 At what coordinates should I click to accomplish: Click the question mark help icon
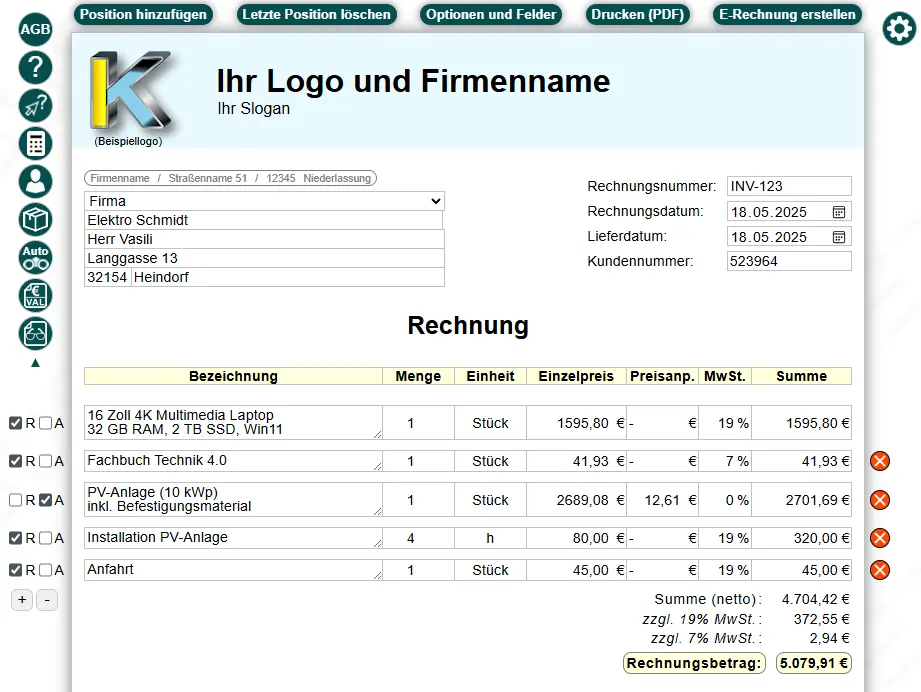(33, 67)
